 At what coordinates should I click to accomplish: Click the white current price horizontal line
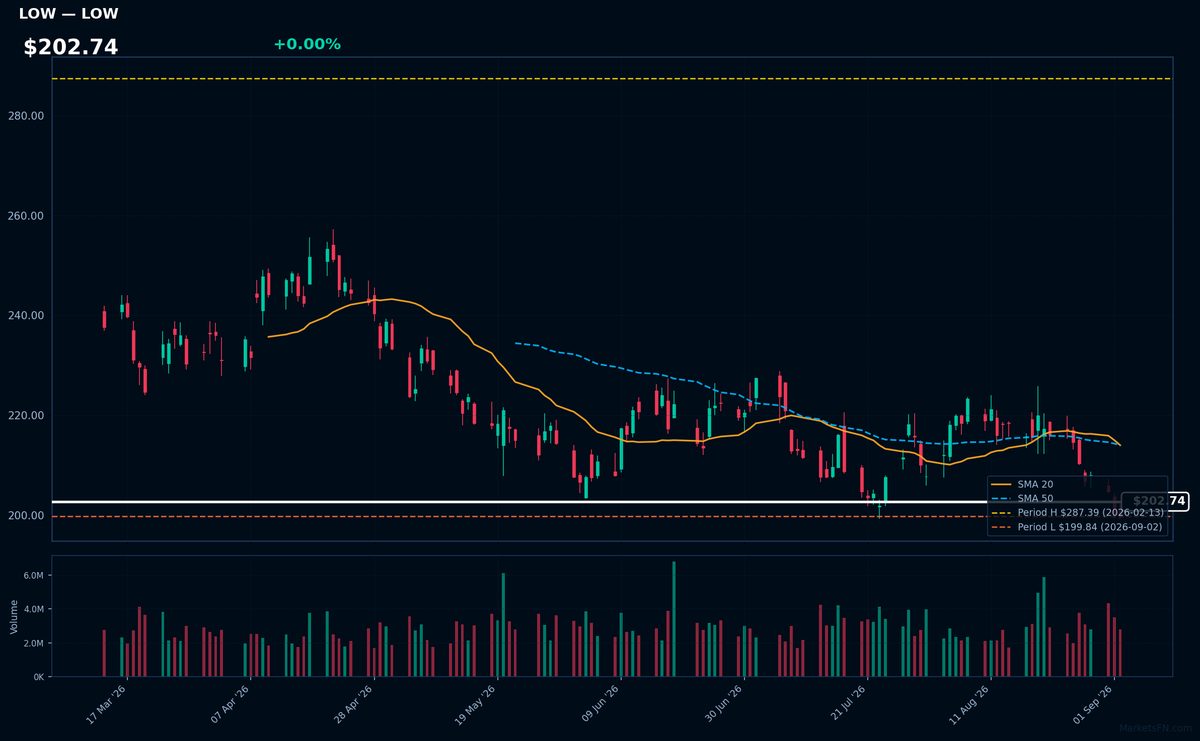(585, 502)
